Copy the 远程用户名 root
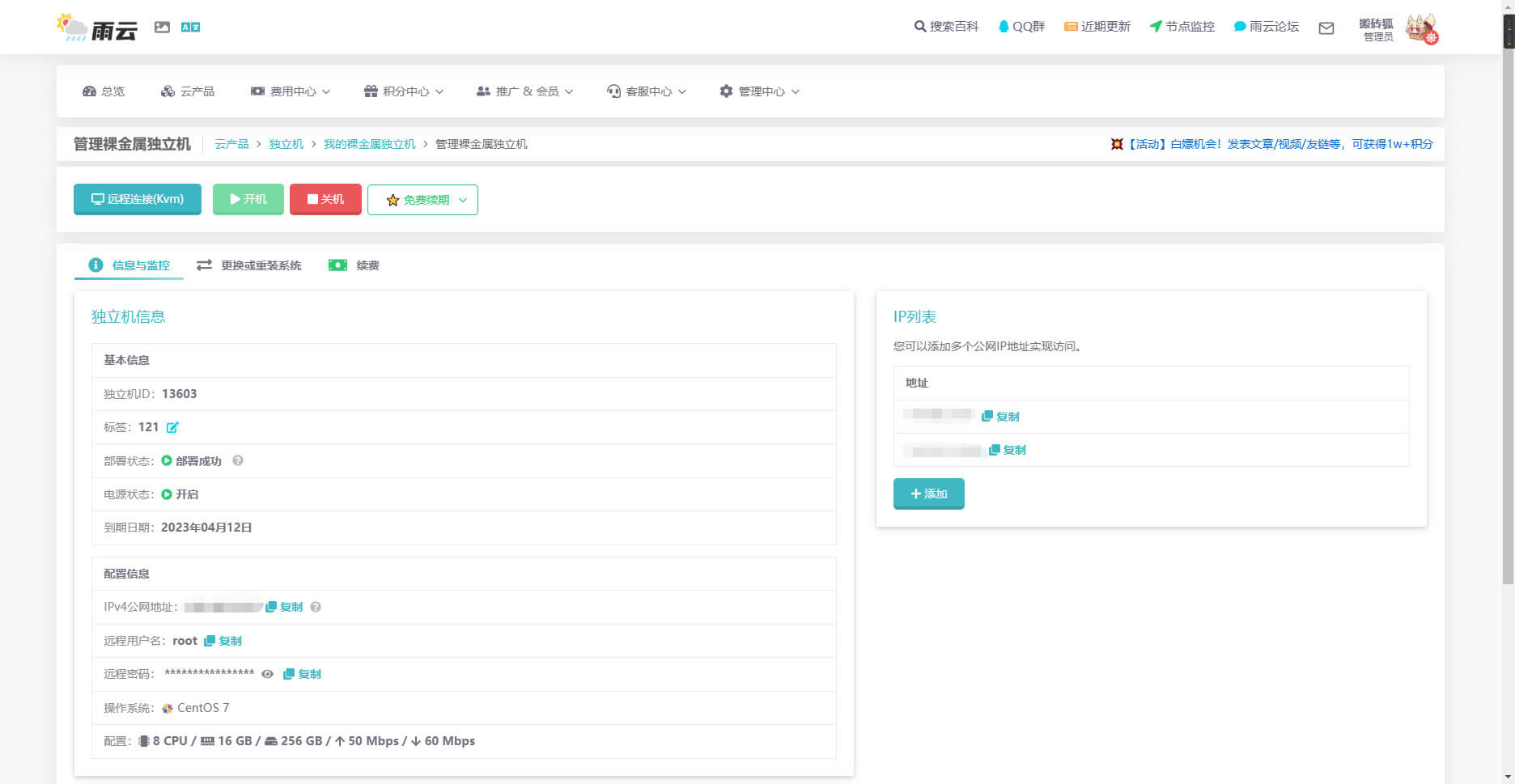The height and width of the screenshot is (784, 1515). [x=223, y=641]
